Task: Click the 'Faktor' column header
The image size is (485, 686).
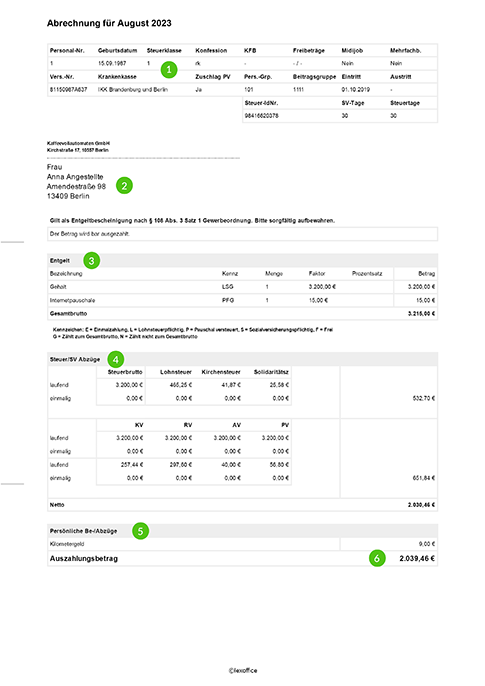Action: click(x=317, y=274)
